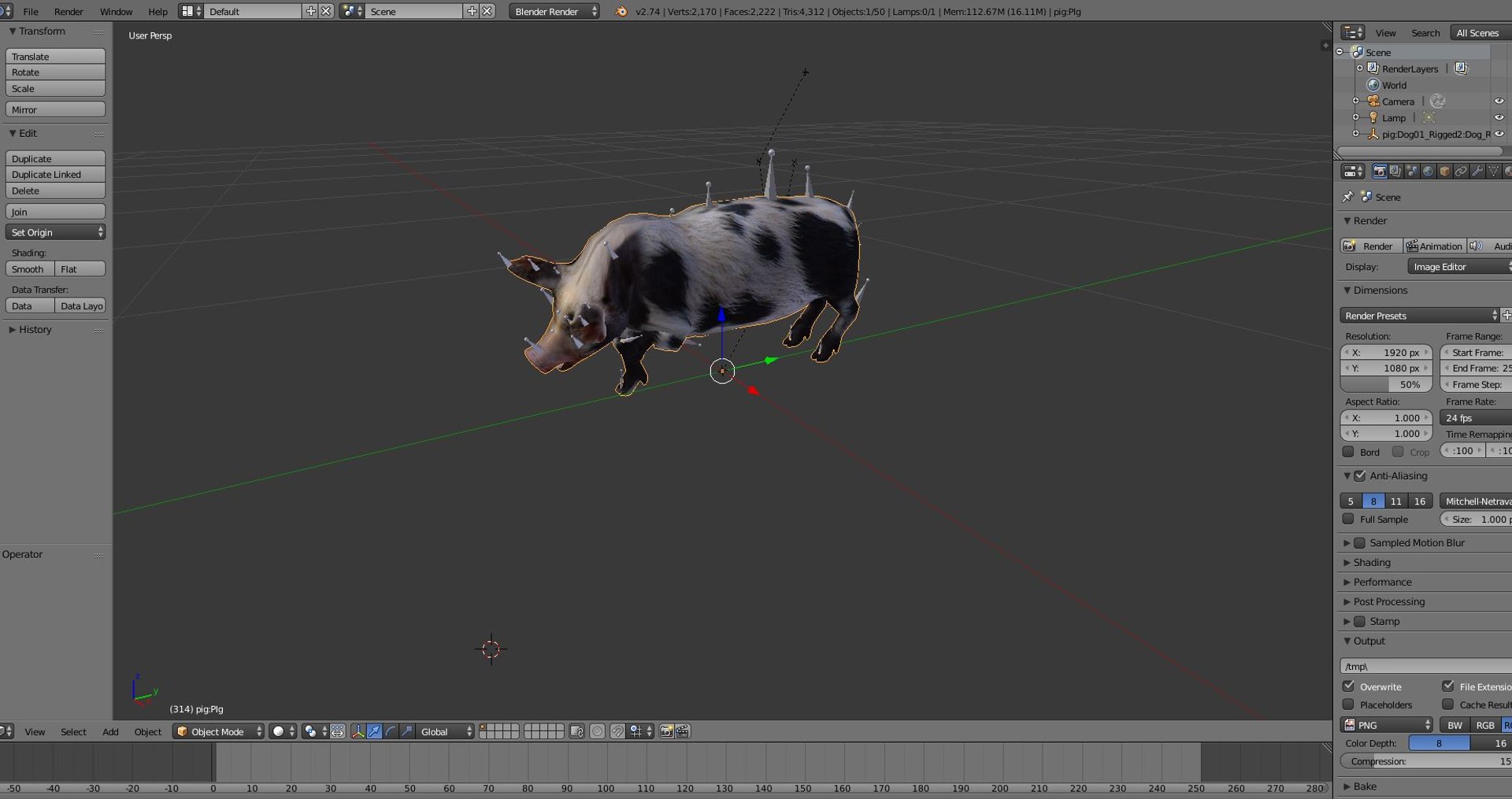Open the Blender Render engine dropdown

[x=554, y=11]
